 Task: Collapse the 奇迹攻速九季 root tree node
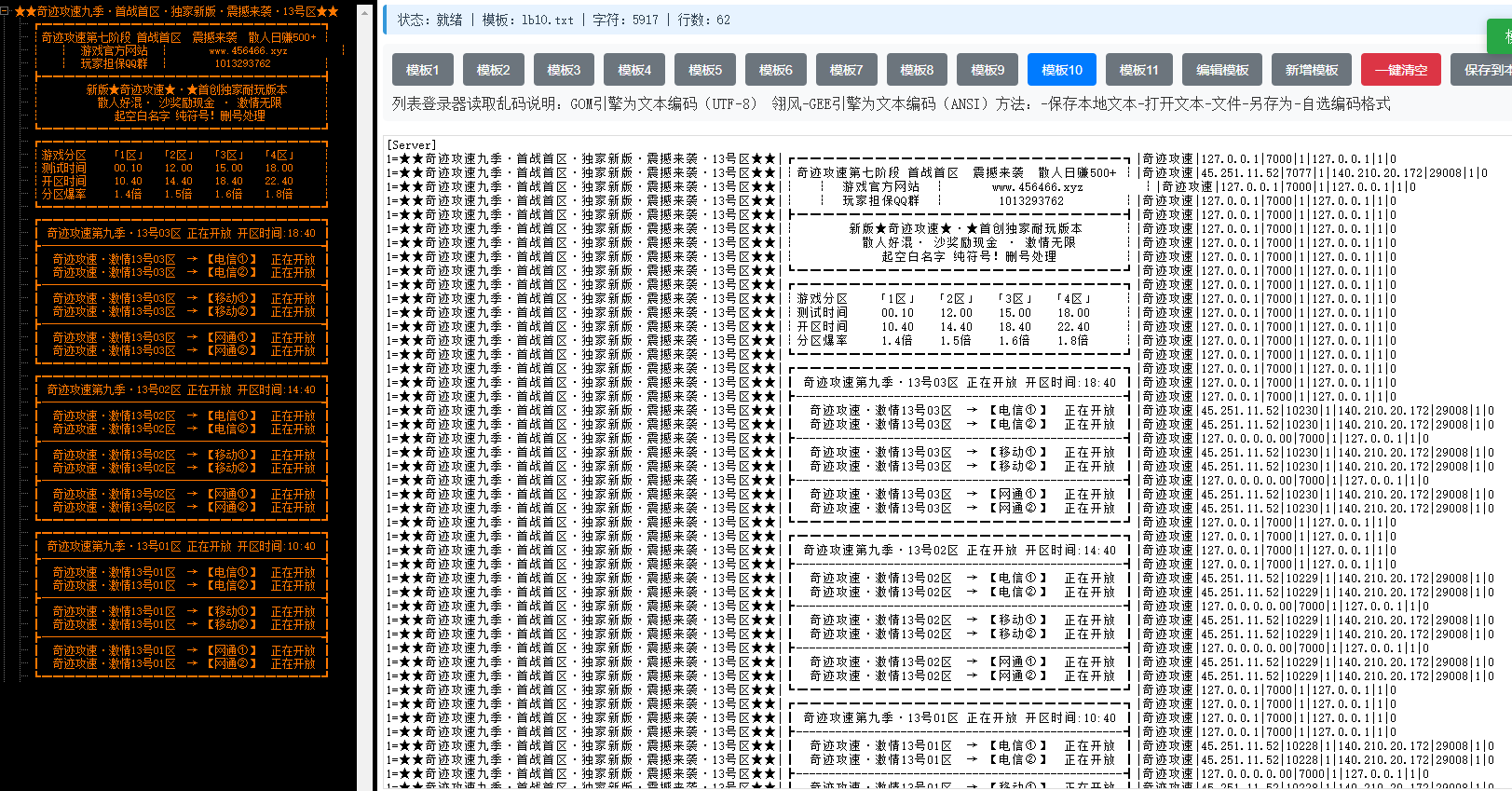pos(5,11)
